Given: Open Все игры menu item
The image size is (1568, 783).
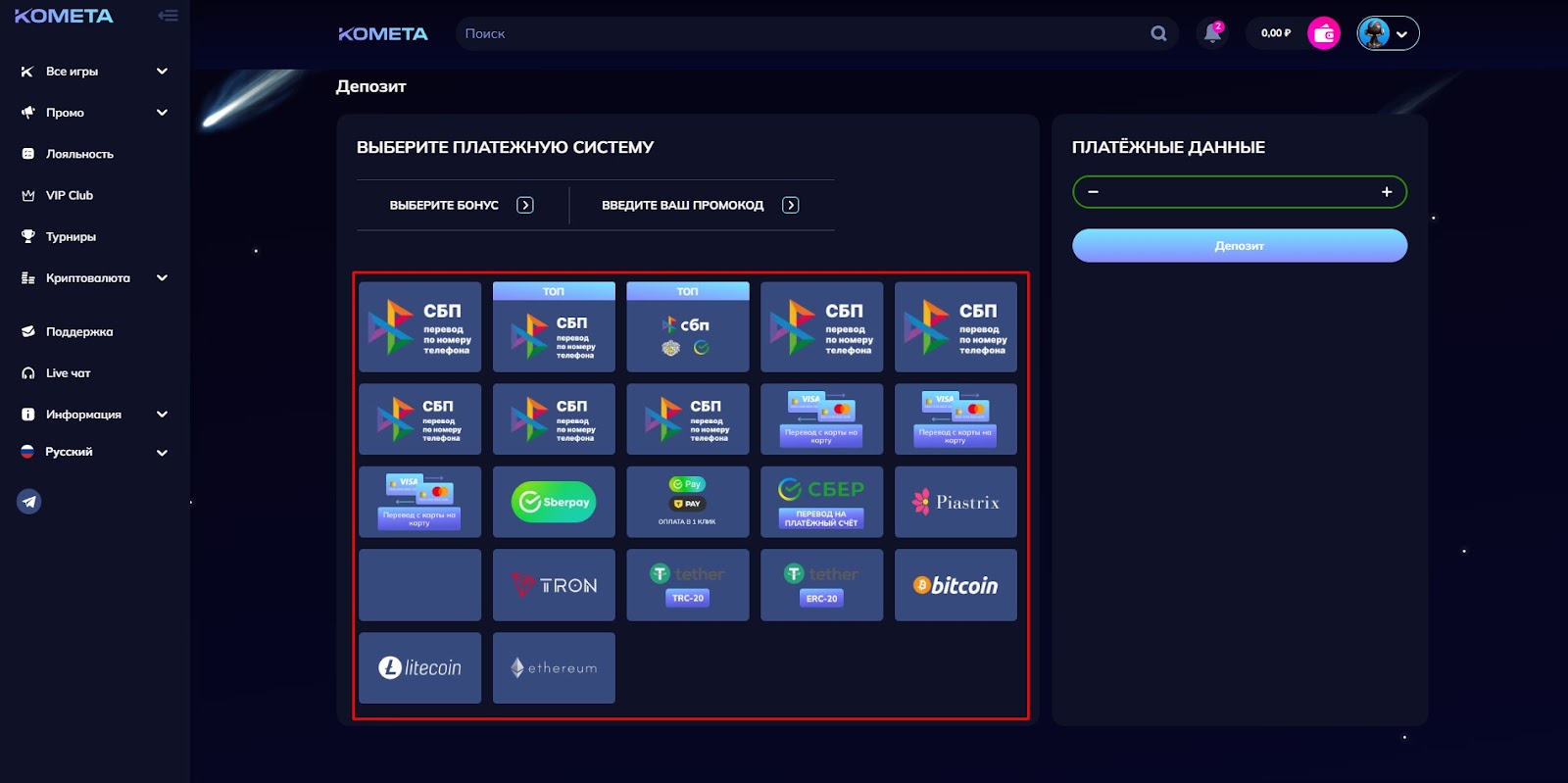Looking at the screenshot, I should click(72, 72).
